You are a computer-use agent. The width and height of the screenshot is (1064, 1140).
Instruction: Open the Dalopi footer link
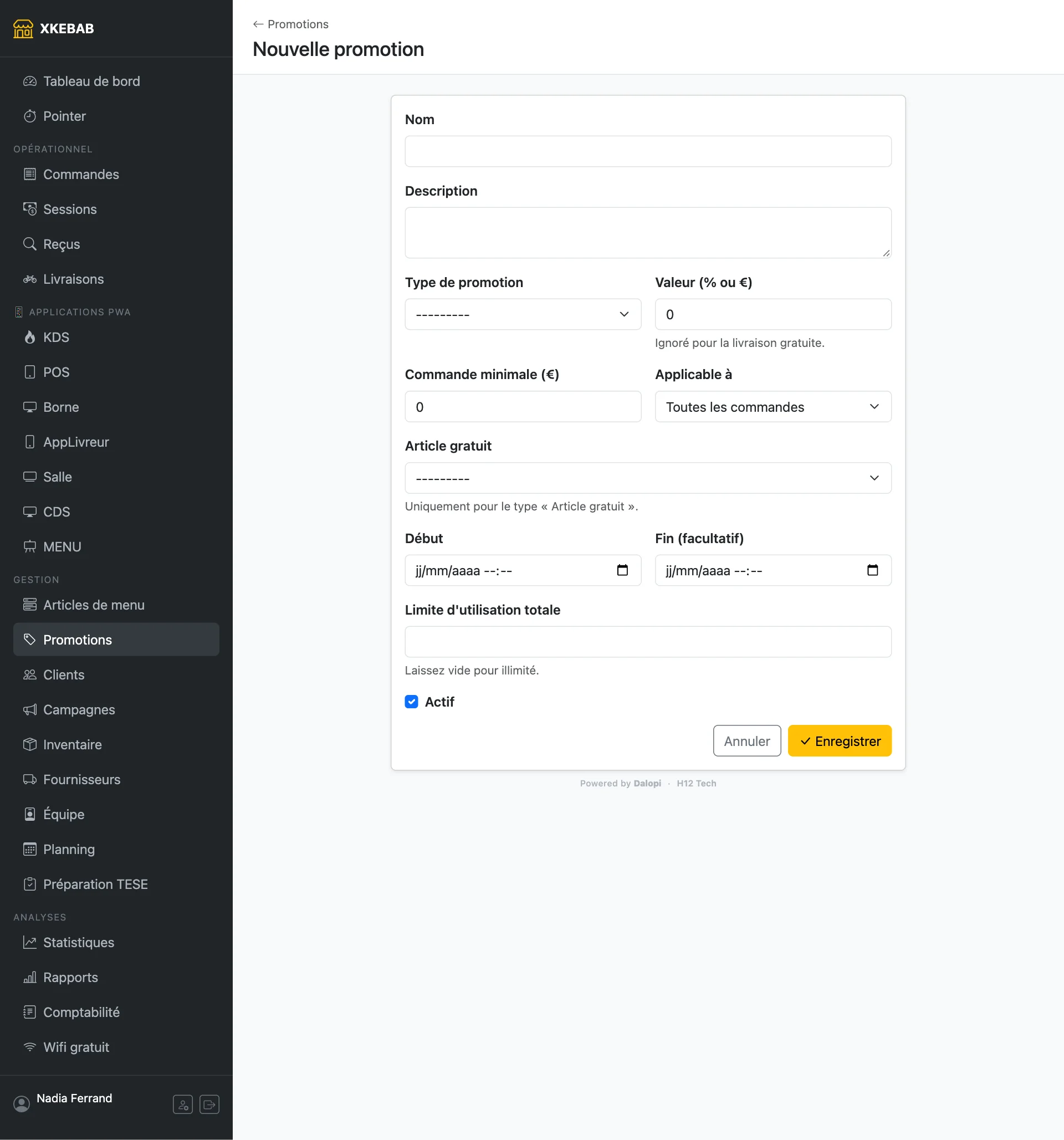647,783
